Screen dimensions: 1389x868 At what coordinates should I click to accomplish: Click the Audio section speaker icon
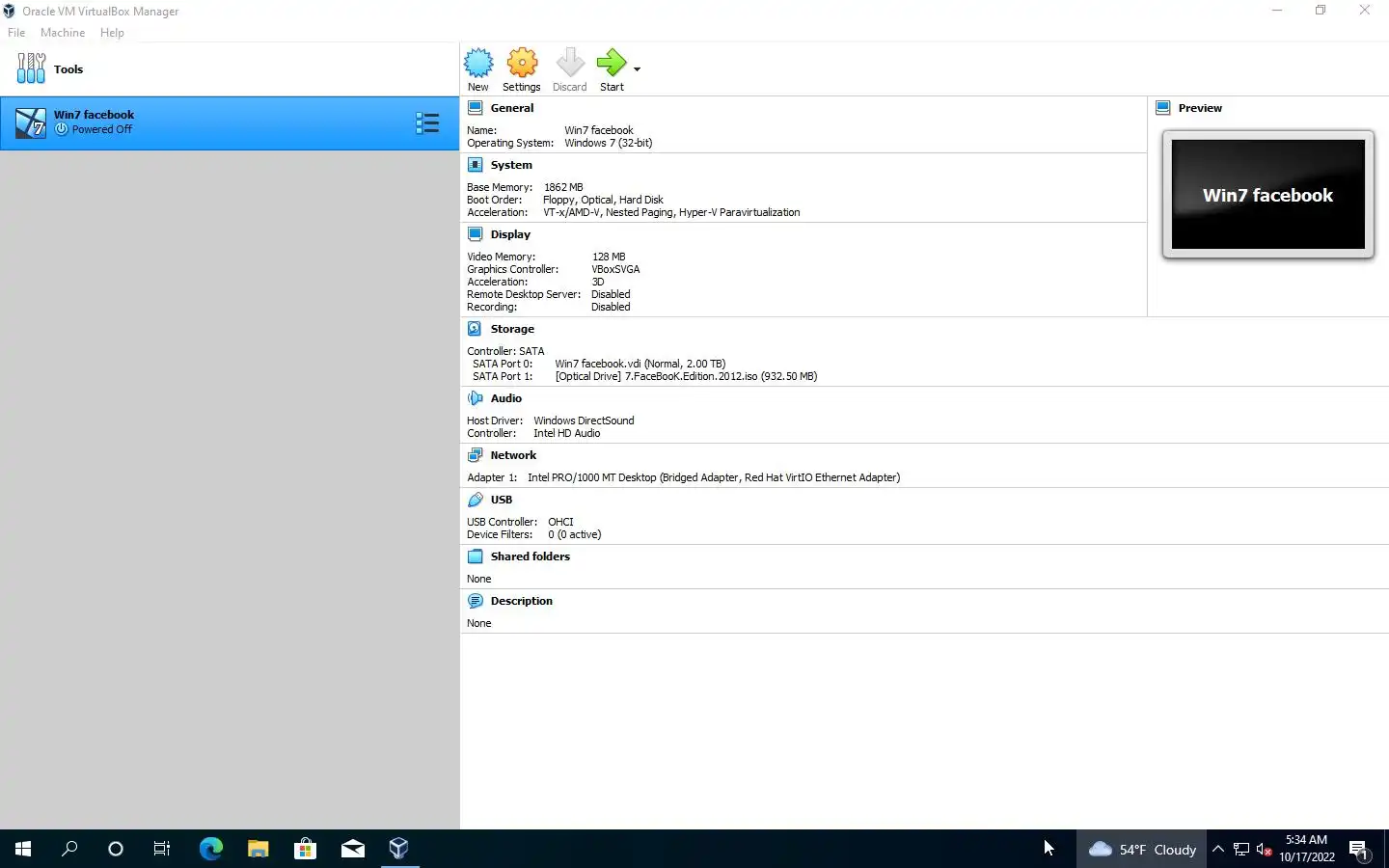pyautogui.click(x=475, y=398)
